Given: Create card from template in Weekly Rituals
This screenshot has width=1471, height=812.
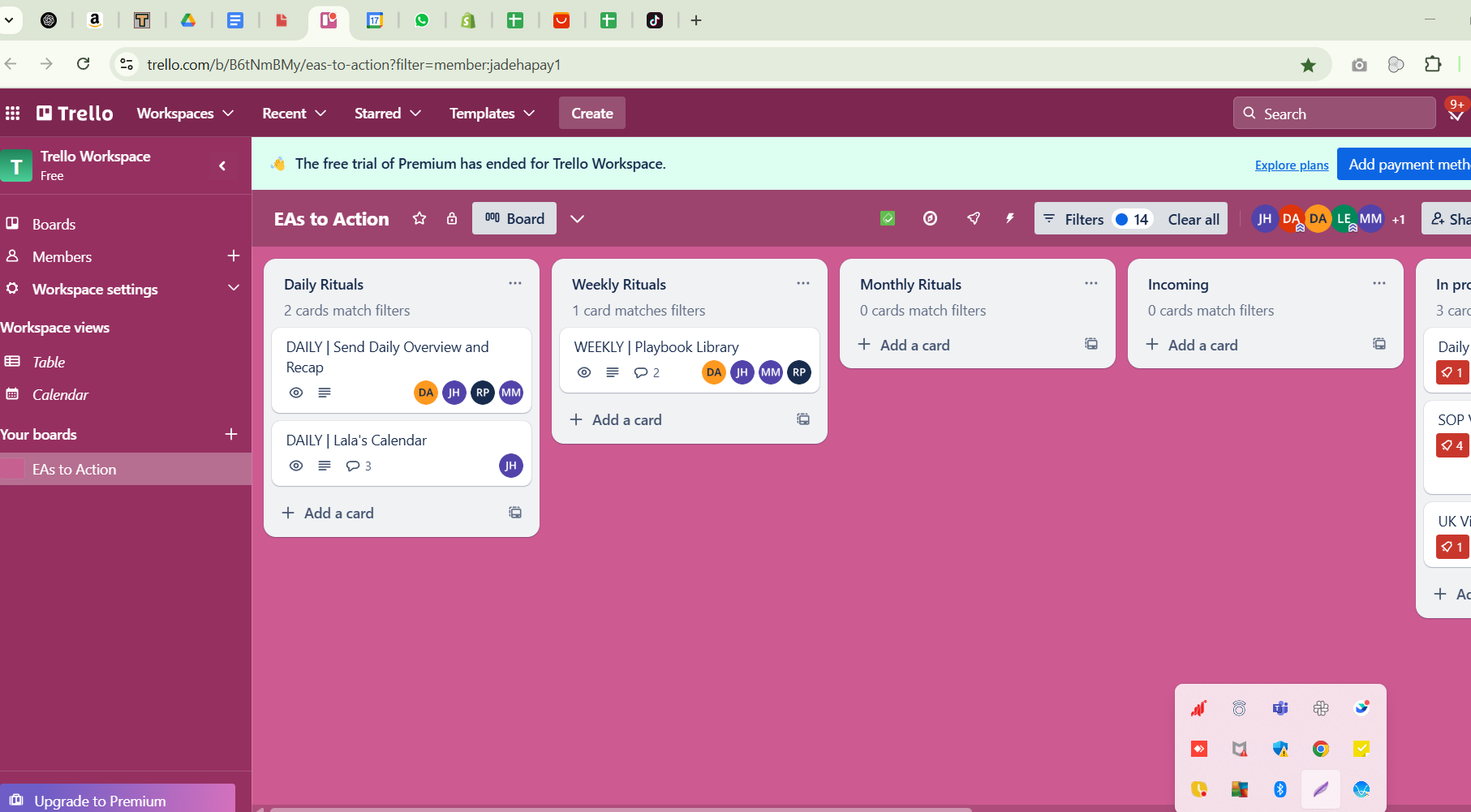Looking at the screenshot, I should 803,419.
